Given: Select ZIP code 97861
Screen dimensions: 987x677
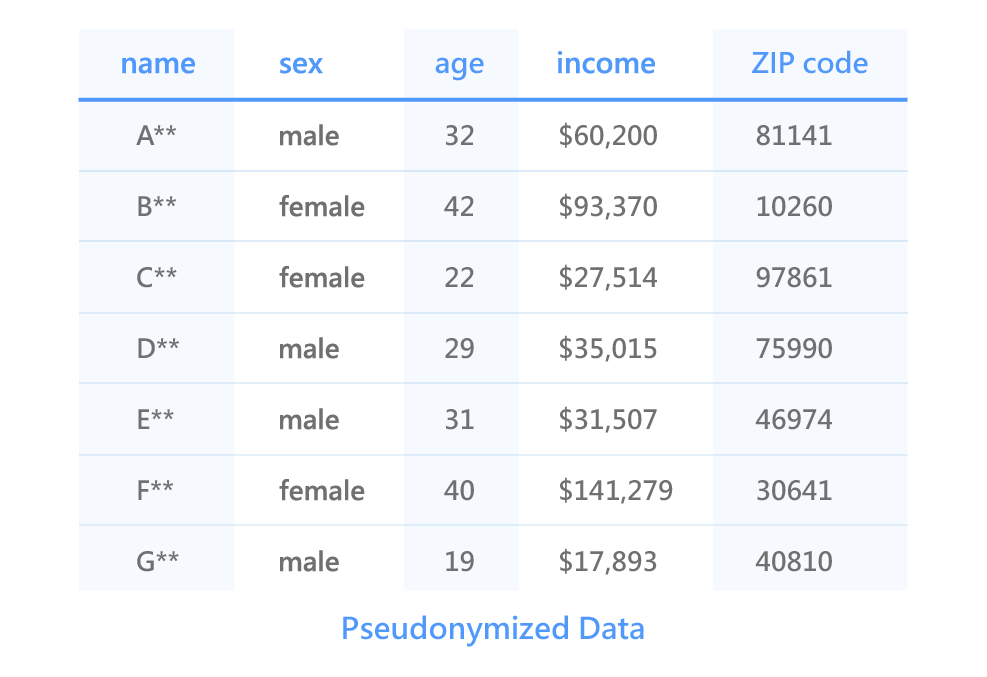Looking at the screenshot, I should pyautogui.click(x=794, y=278).
